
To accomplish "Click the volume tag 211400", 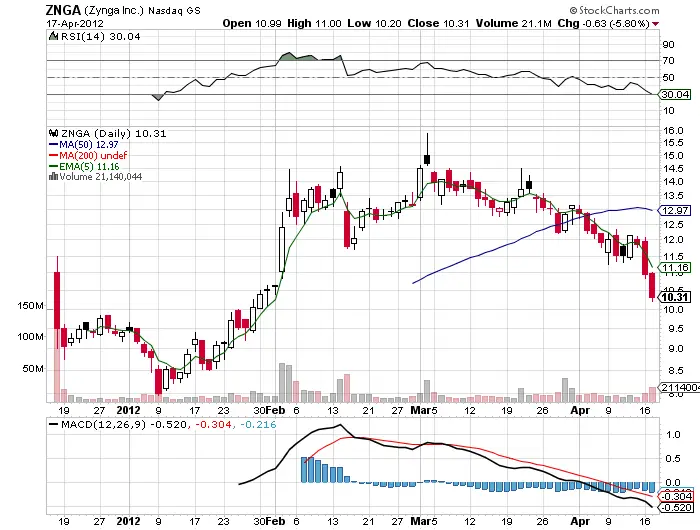I will (679, 387).
